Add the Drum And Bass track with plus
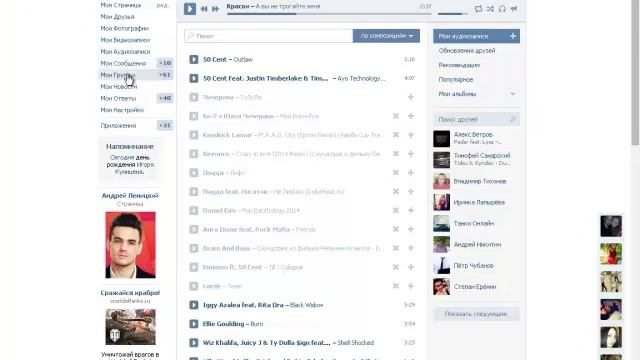Image resolution: width=640 pixels, height=360 pixels. coord(411,248)
